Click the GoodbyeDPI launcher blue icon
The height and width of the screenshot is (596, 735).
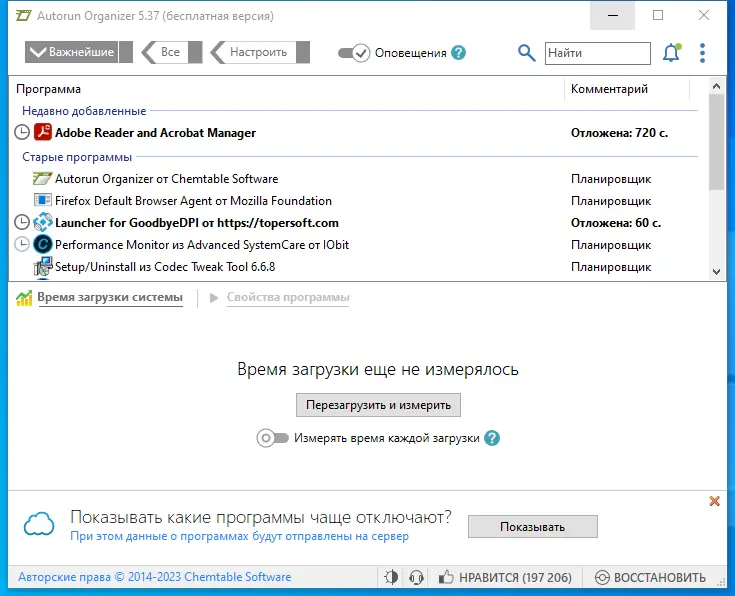click(43, 222)
